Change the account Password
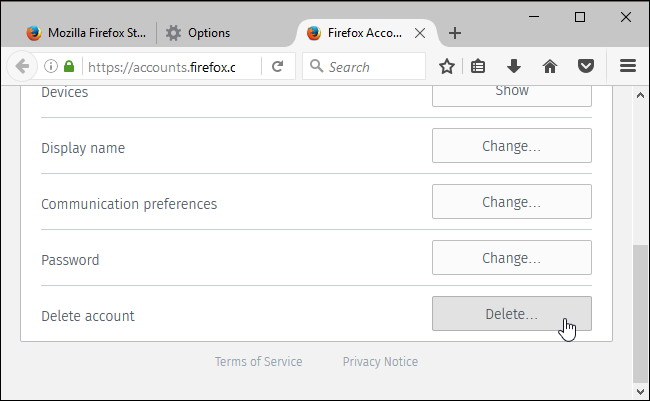Viewport: 650px width, 401px height. pos(511,258)
